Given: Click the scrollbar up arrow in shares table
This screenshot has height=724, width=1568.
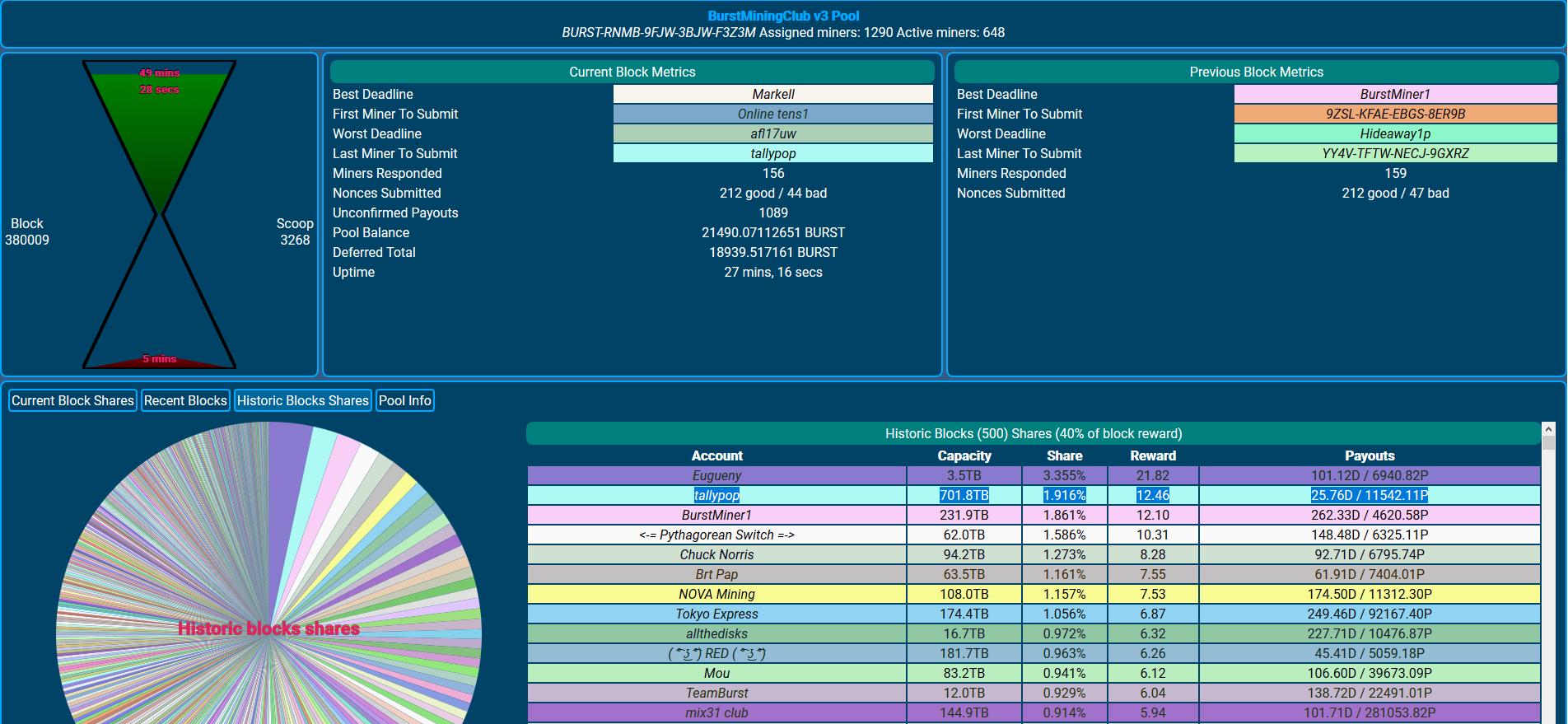Looking at the screenshot, I should (1548, 429).
